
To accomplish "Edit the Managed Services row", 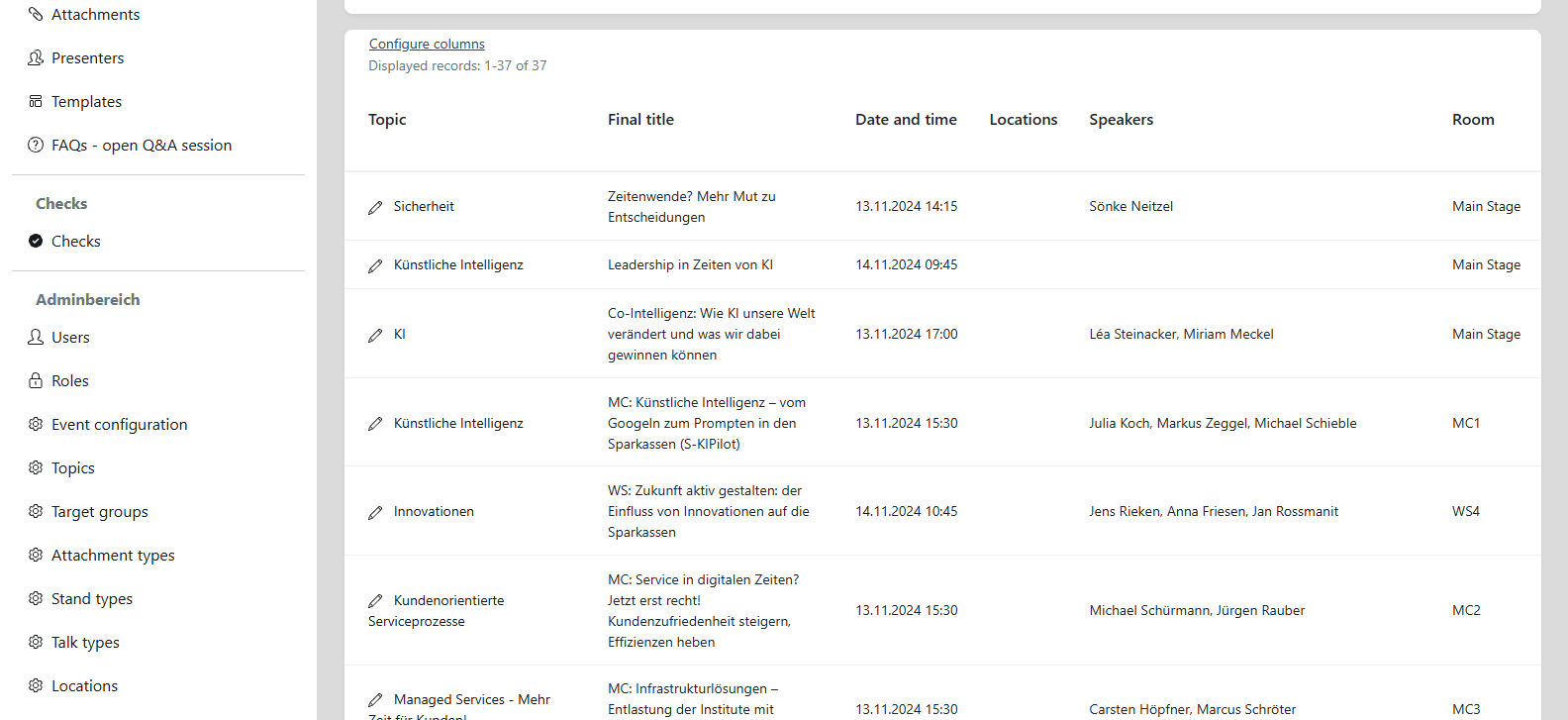I will (375, 700).
